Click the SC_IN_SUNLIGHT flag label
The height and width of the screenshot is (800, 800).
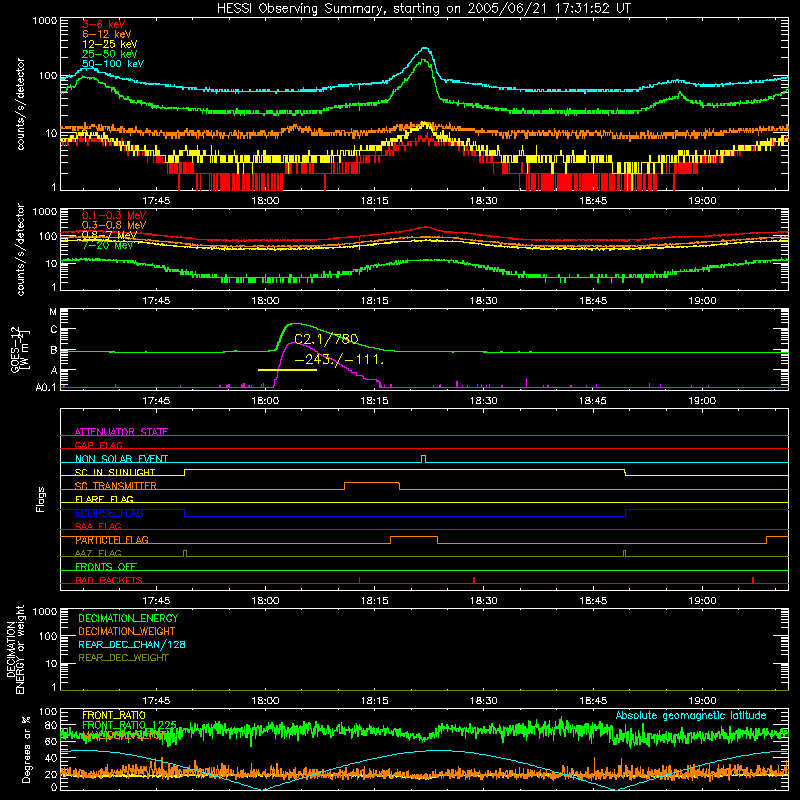[x=115, y=472]
